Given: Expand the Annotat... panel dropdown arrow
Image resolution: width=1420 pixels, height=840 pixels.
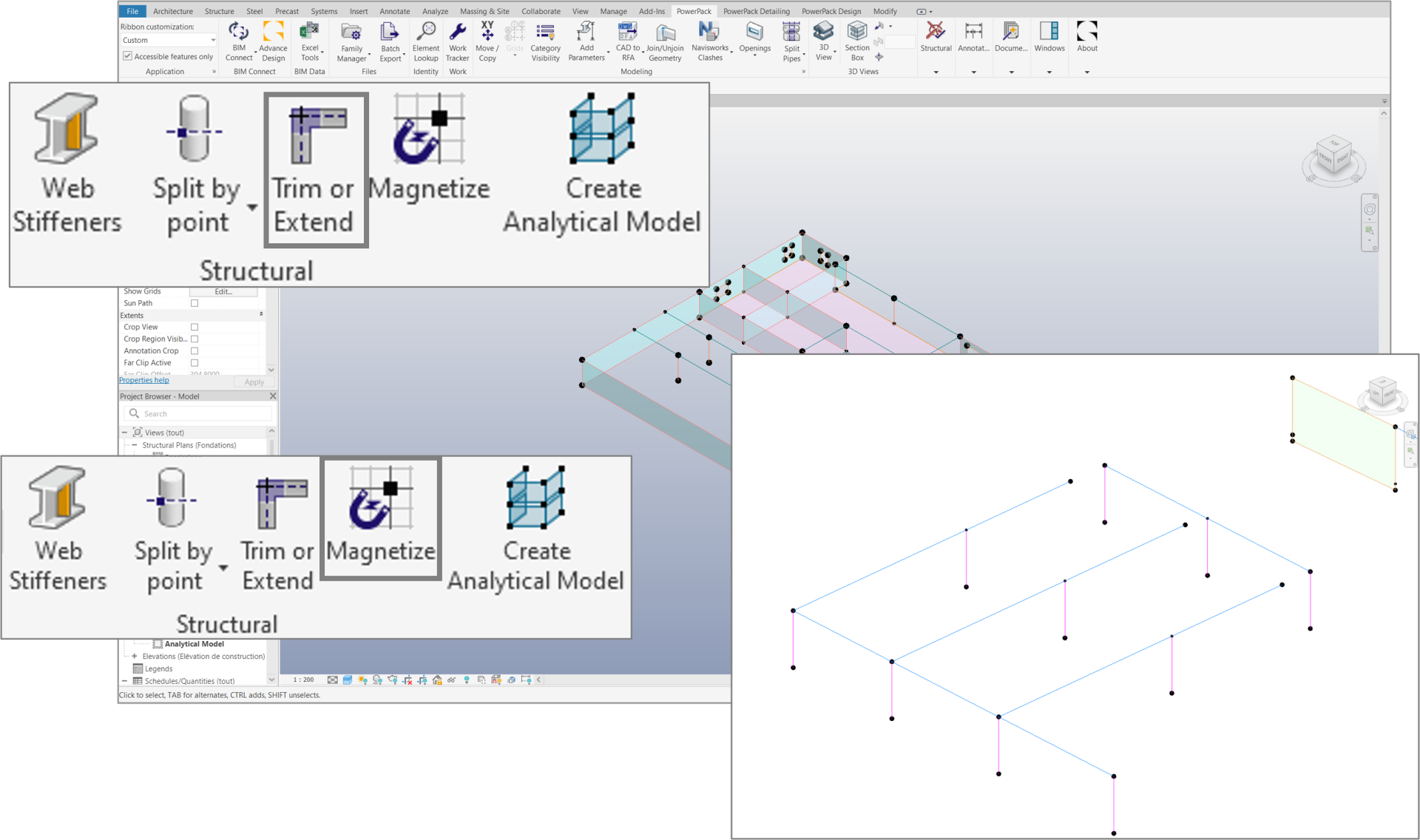Looking at the screenshot, I should 973,72.
